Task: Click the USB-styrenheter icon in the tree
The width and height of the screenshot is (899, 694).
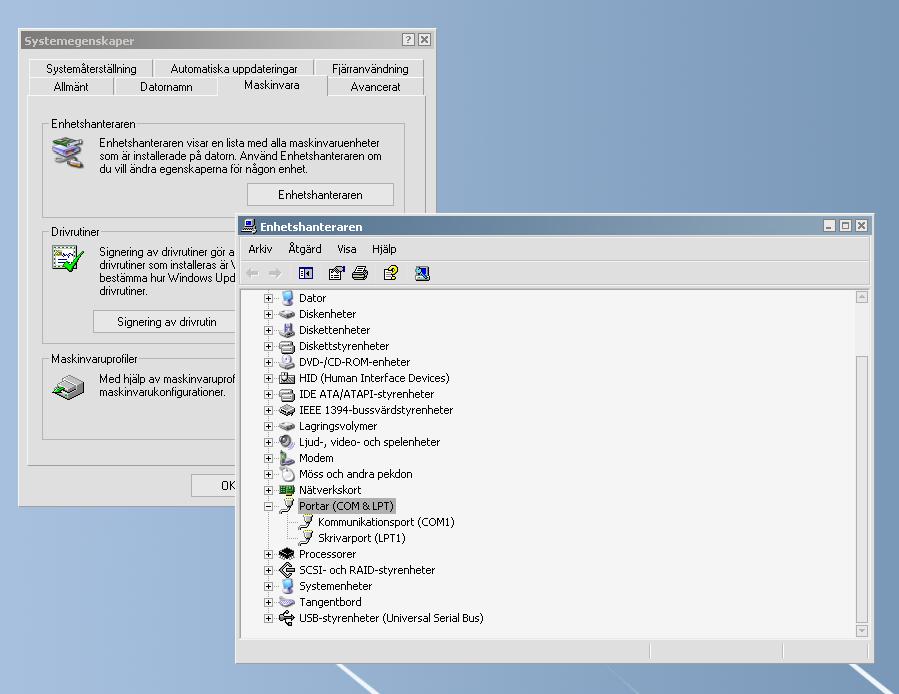Action: click(286, 618)
